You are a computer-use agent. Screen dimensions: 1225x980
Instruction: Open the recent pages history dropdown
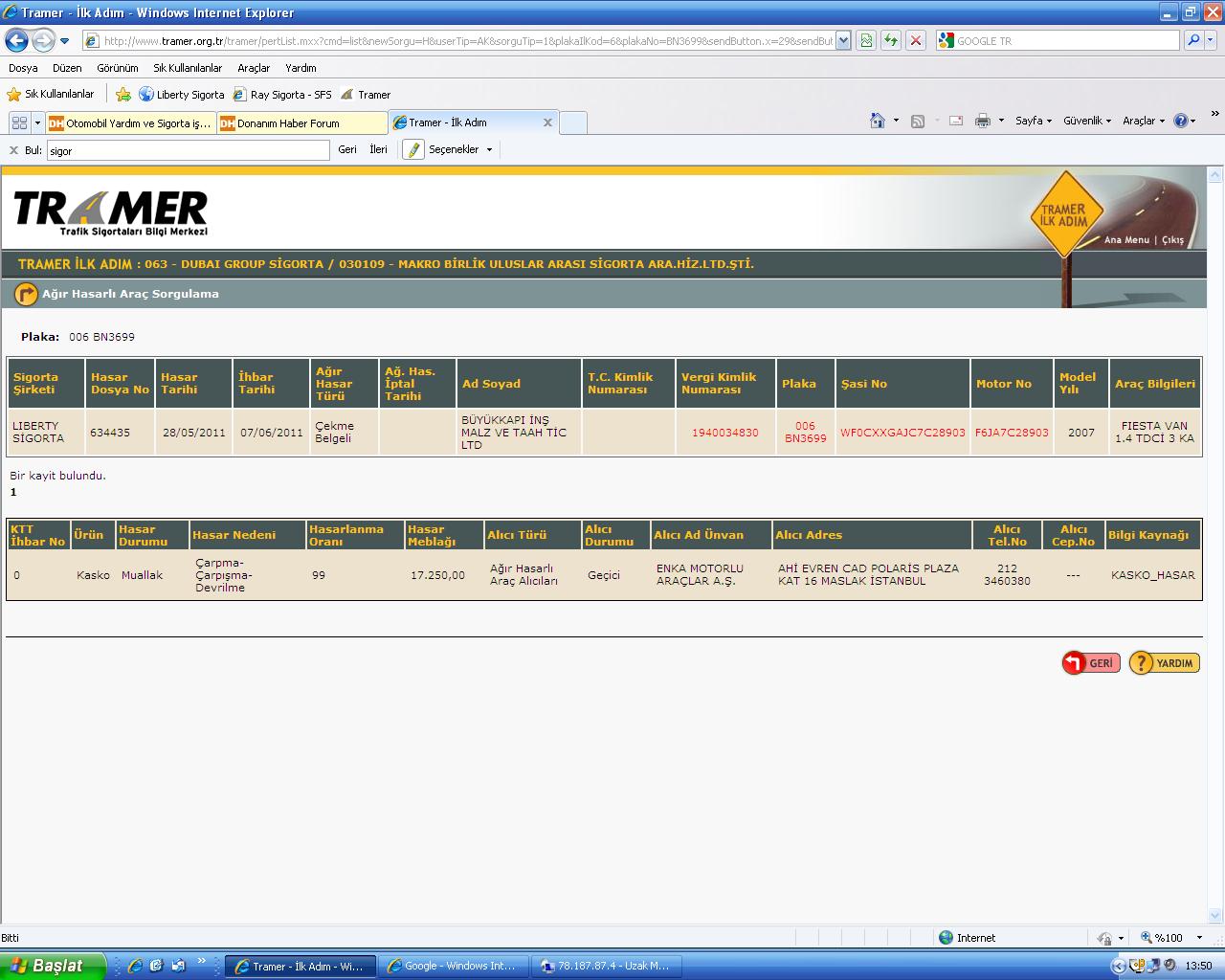(64, 41)
